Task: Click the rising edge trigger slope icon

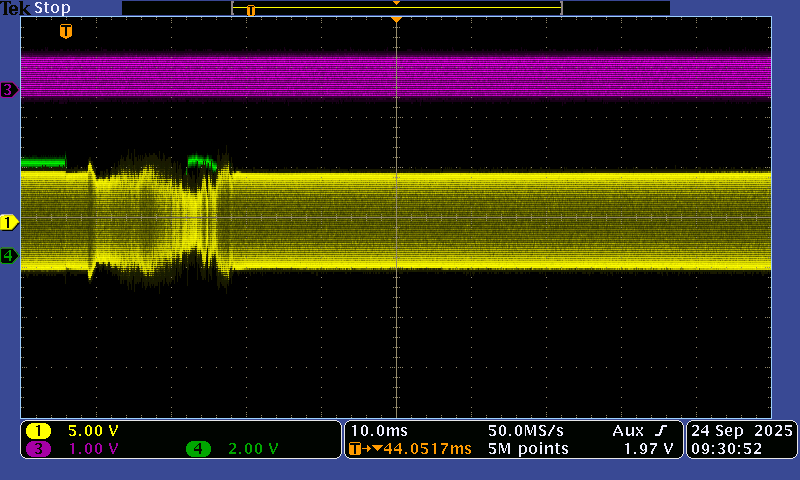Action: point(663,430)
